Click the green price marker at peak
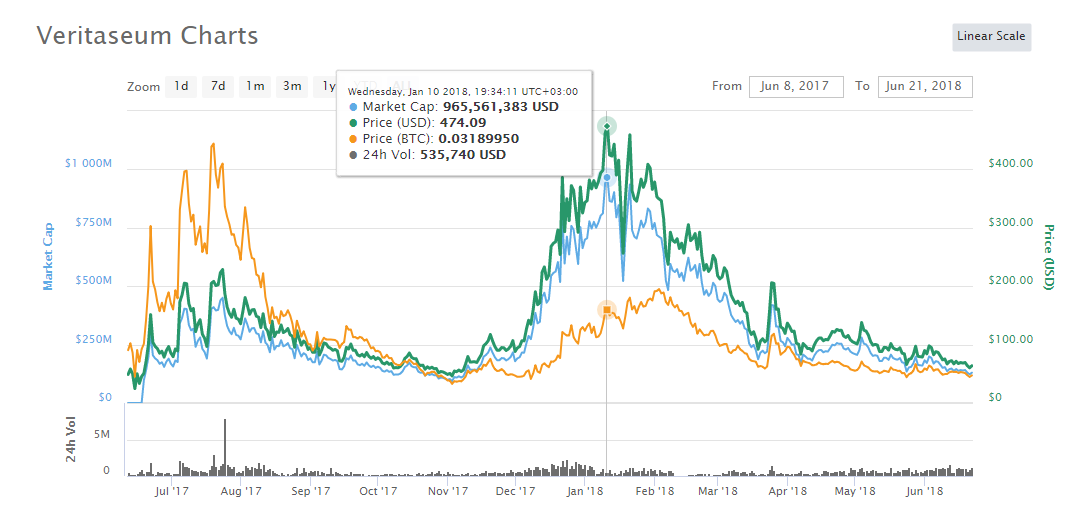The height and width of the screenshot is (512, 1070). coord(607,126)
